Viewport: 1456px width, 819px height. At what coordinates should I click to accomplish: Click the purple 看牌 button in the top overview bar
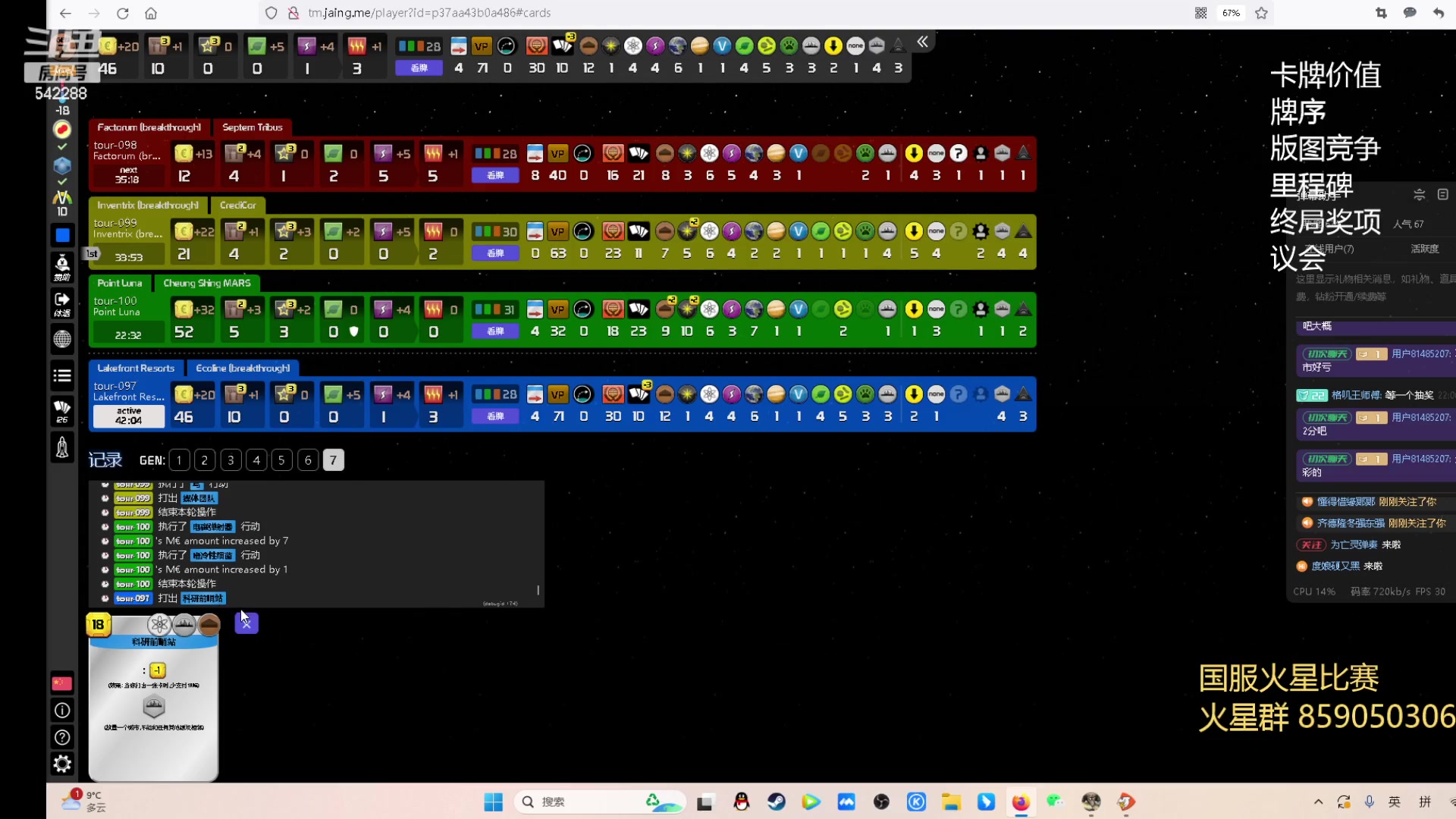point(419,68)
